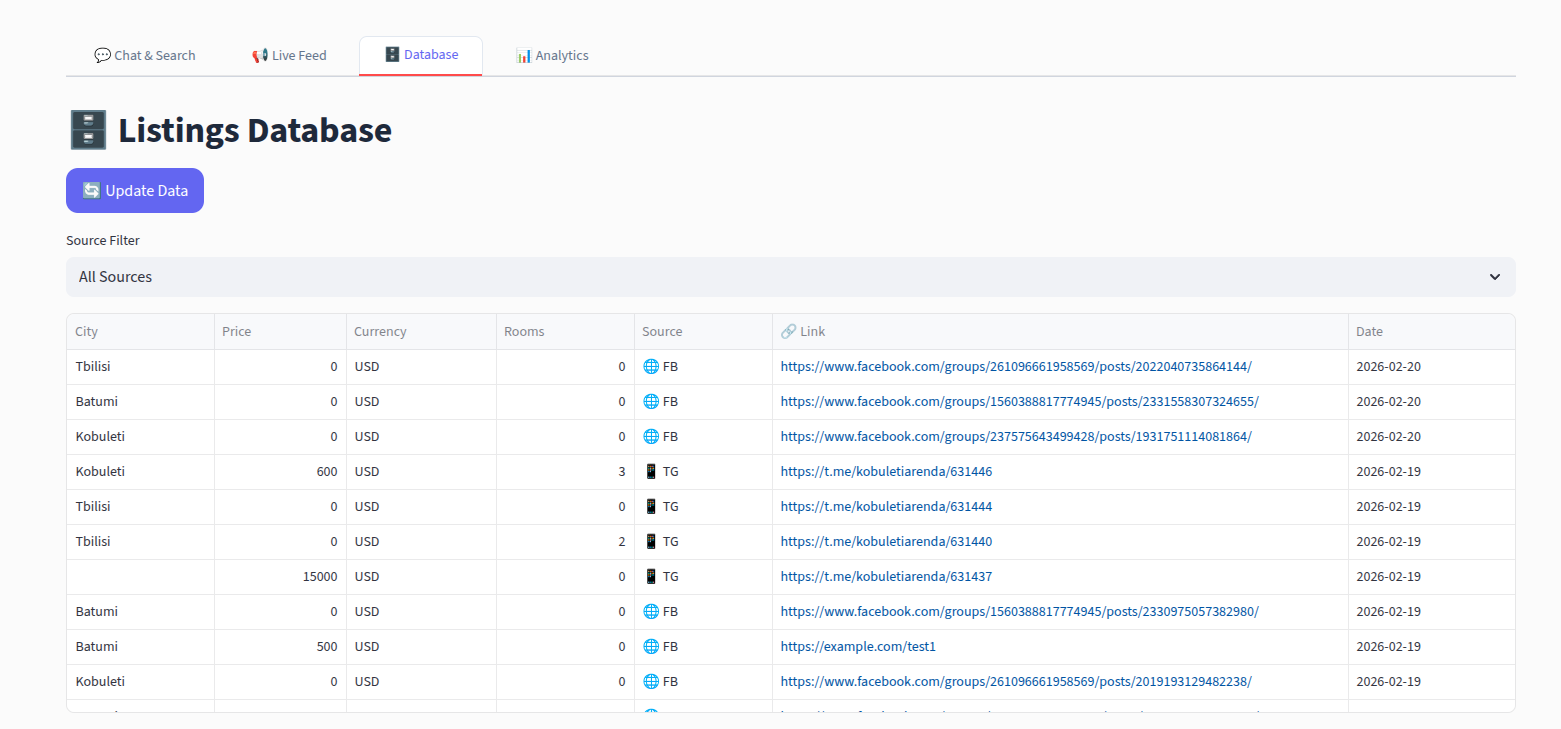Click the refresh icon on Update Data button
This screenshot has width=1561, height=729.
pyautogui.click(x=92, y=191)
